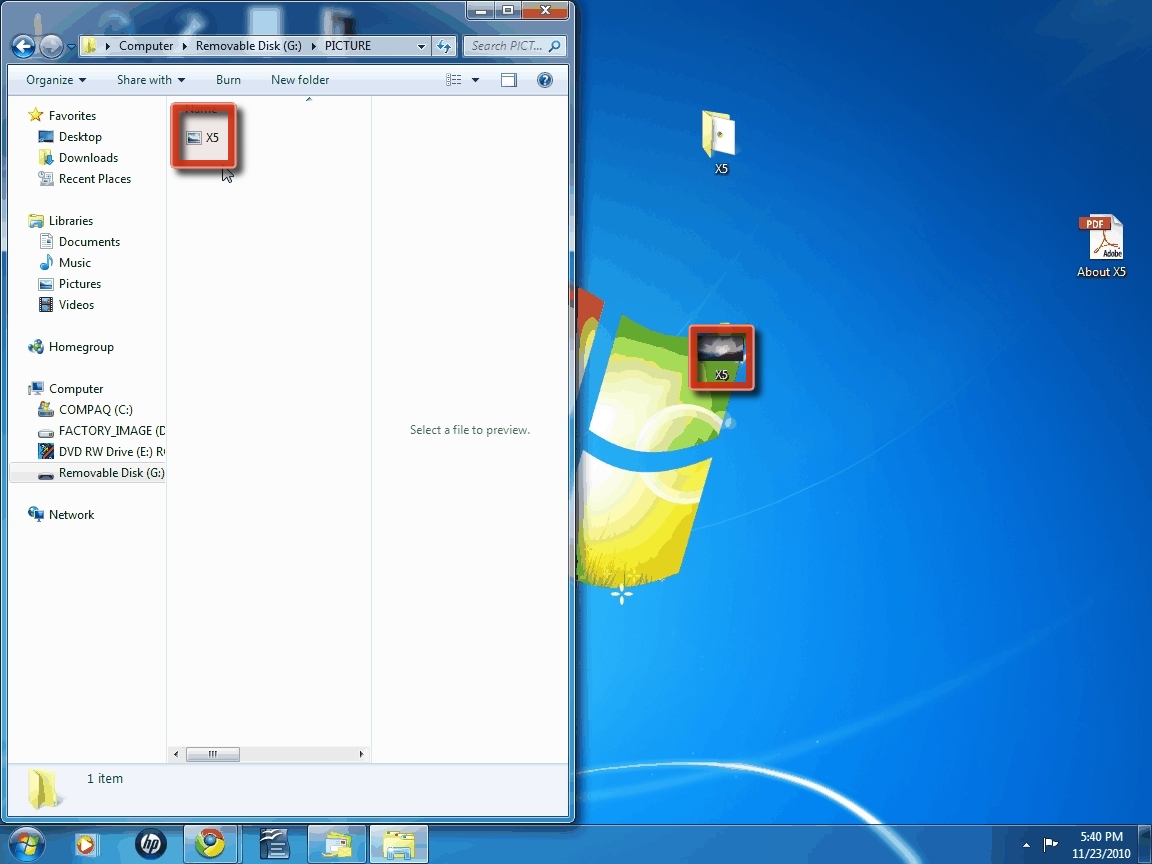Maximize the Explorer window

(x=508, y=10)
